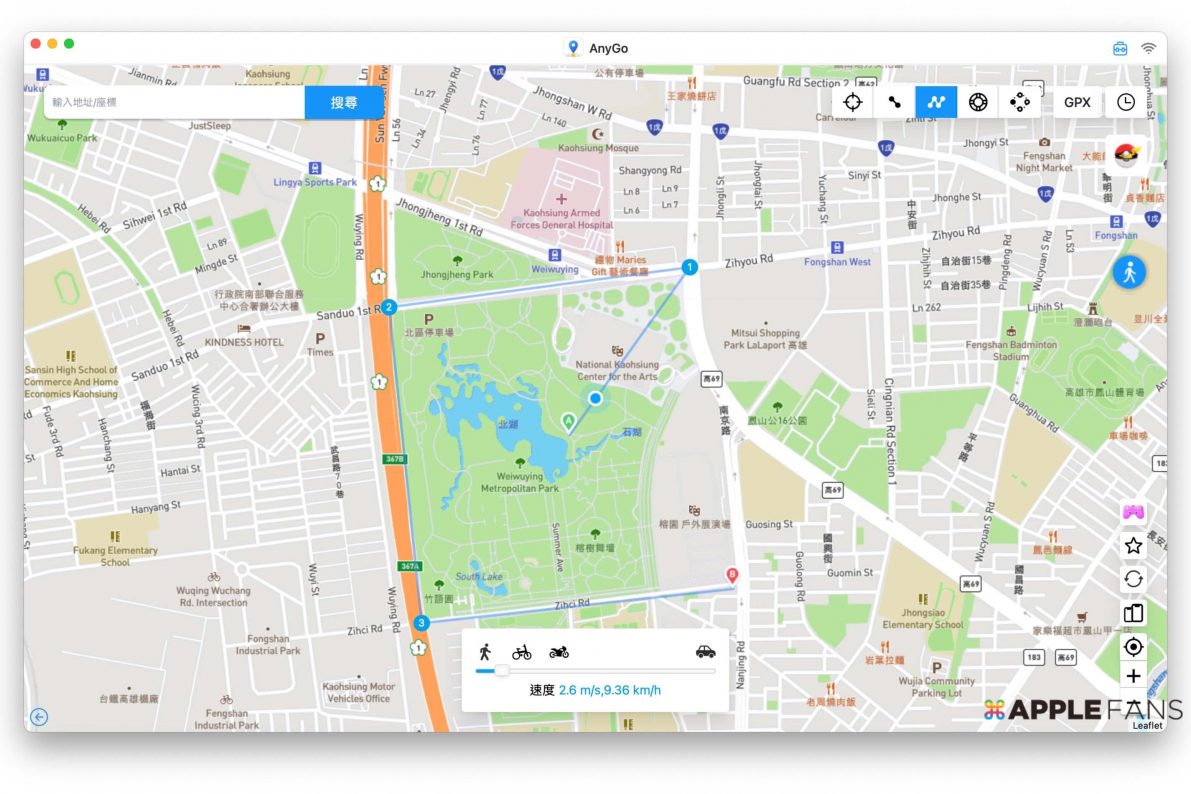Open the multi-device phone icon
Screen dimensions: 1191x794
click(1133, 613)
